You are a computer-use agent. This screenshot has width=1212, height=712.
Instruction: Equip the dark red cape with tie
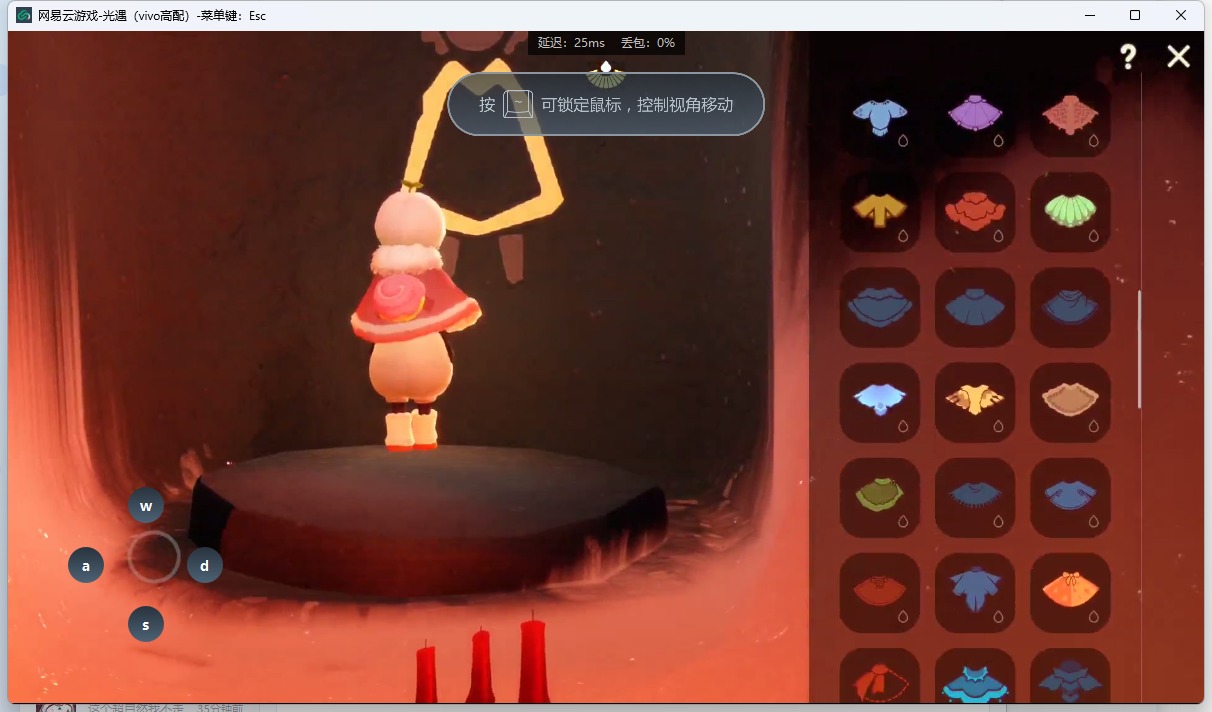pyautogui.click(x=879, y=592)
